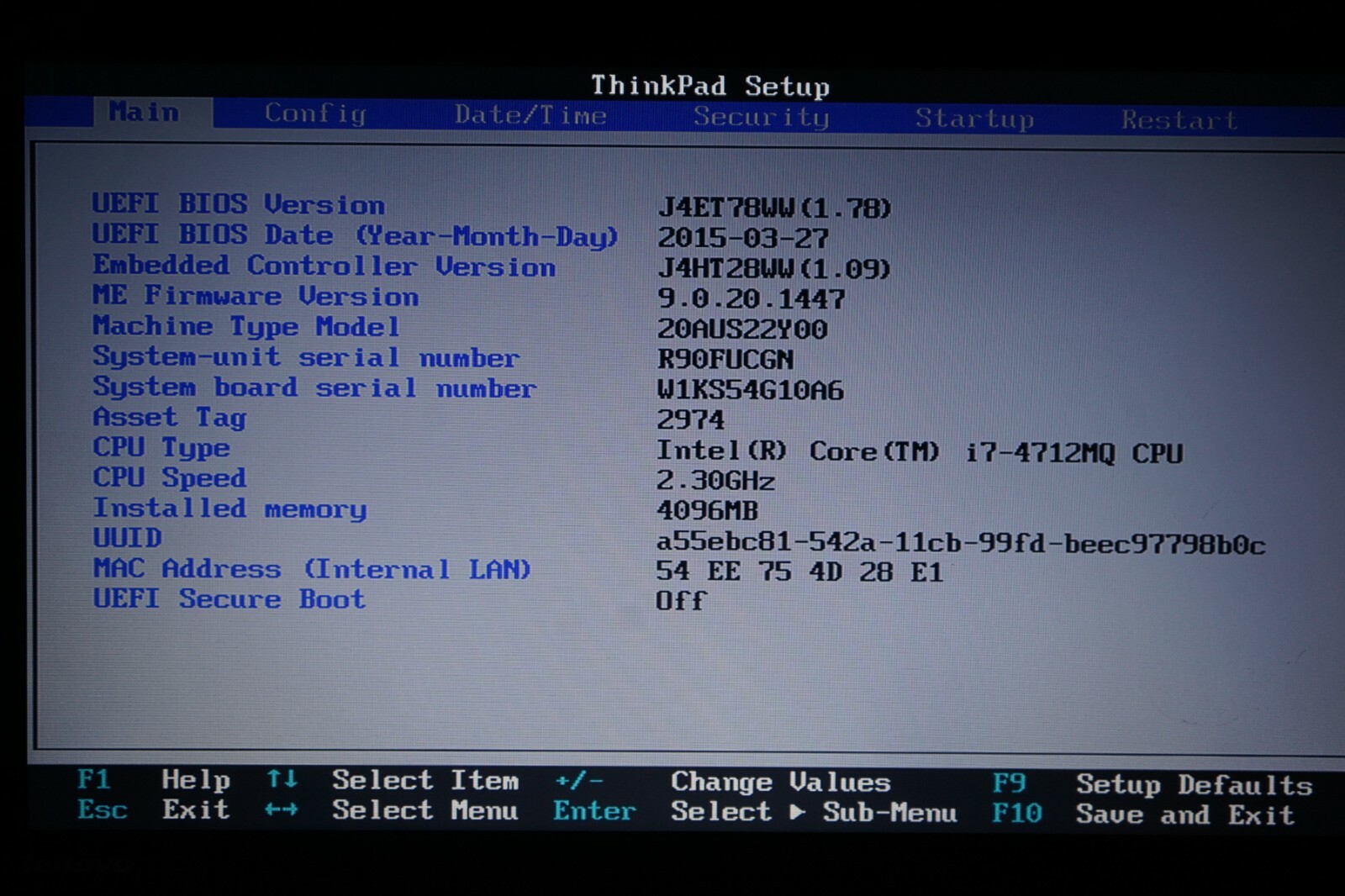Screen dimensions: 1345x896
Task: Click serial value R90FUCGN
Action: point(725,359)
